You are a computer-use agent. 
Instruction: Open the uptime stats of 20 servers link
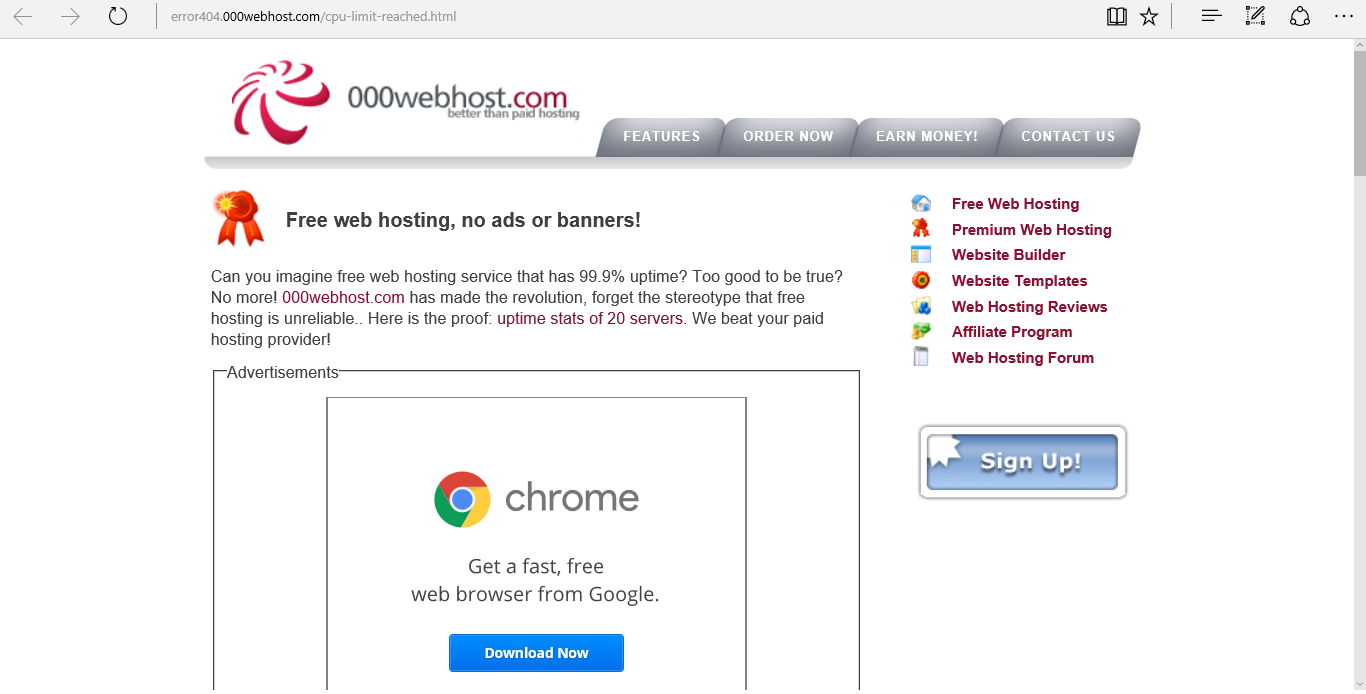tap(590, 319)
